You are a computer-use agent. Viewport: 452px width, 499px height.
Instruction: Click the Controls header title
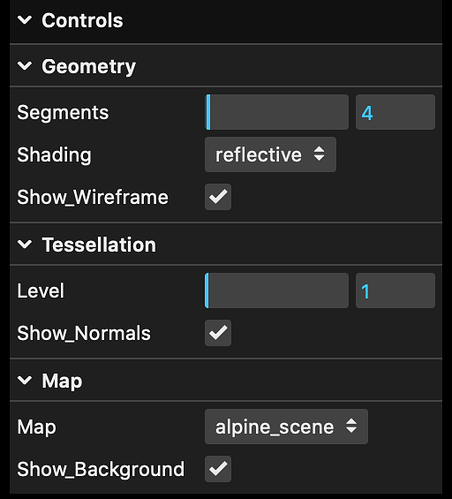coord(82,21)
